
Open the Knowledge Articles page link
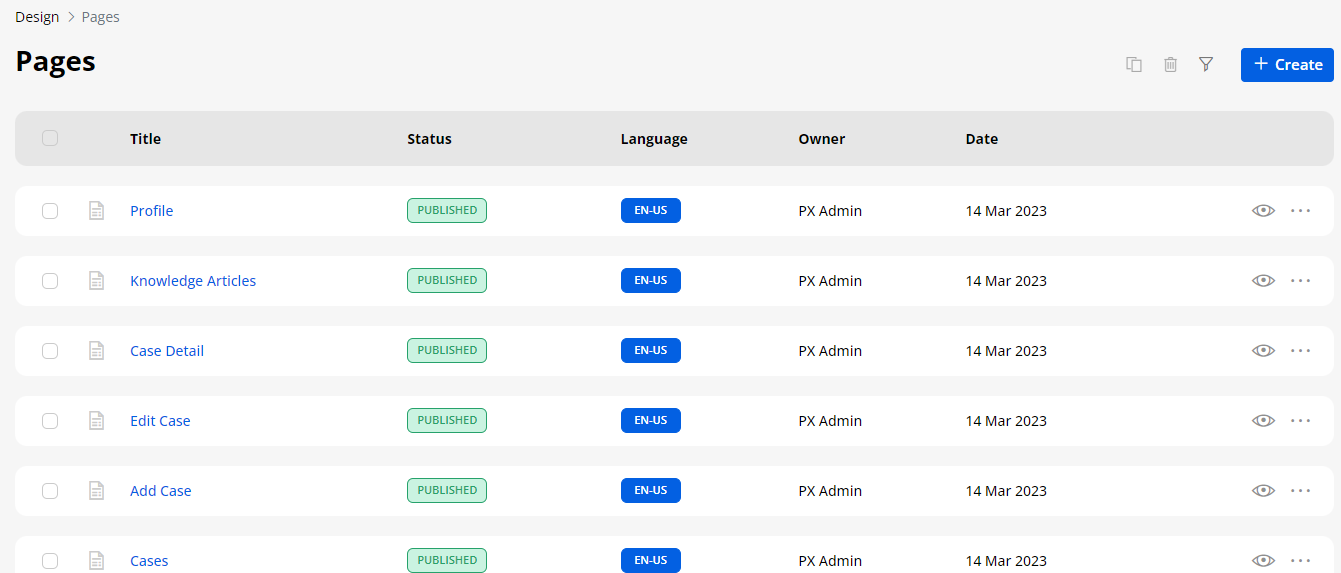point(193,281)
